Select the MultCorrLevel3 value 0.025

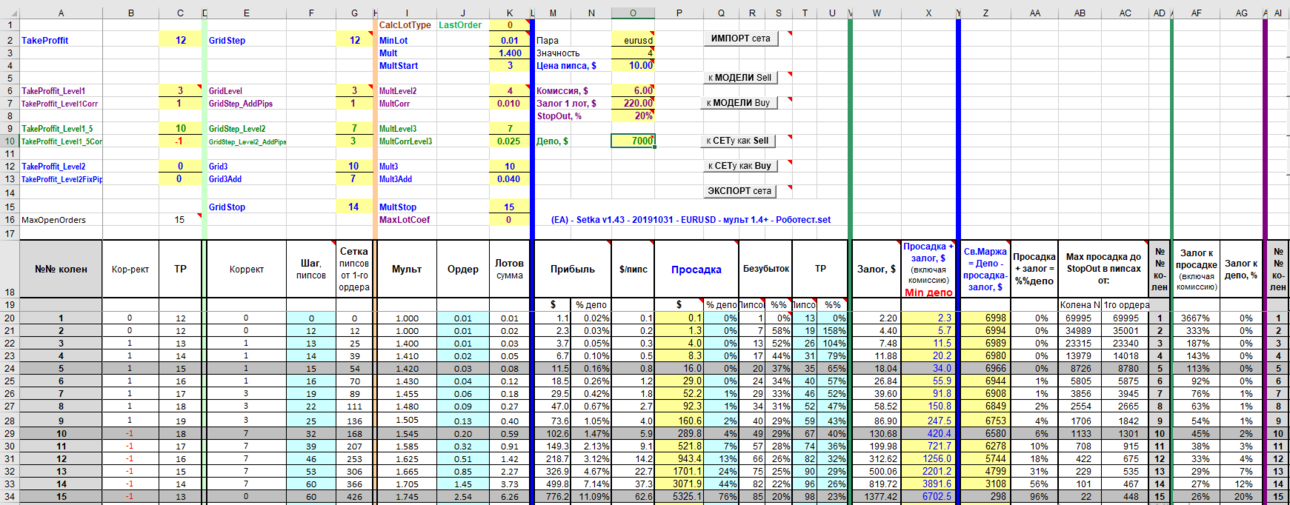click(x=510, y=141)
